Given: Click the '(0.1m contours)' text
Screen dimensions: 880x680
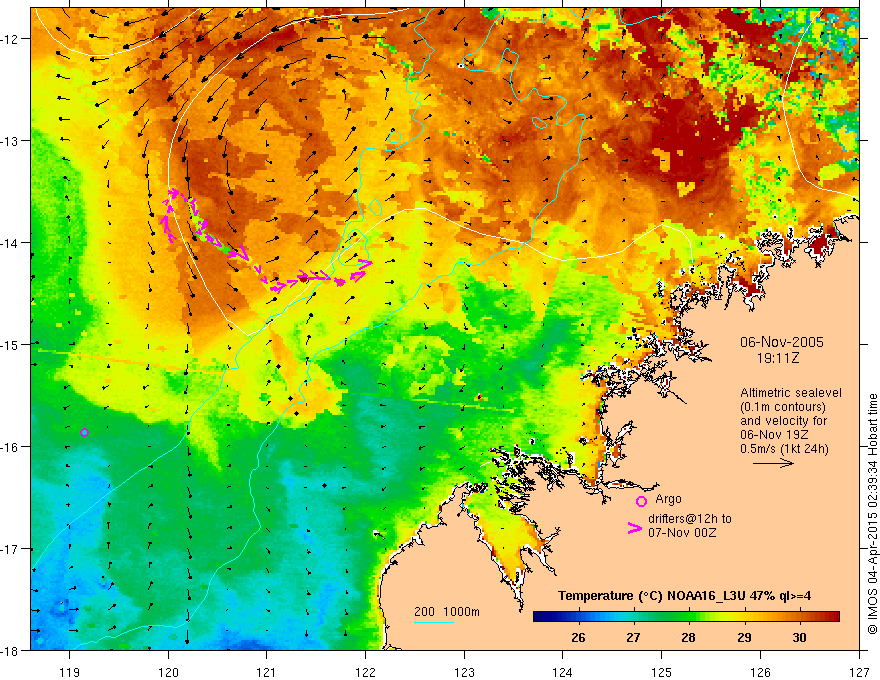Looking at the screenshot, I should tap(783, 407).
